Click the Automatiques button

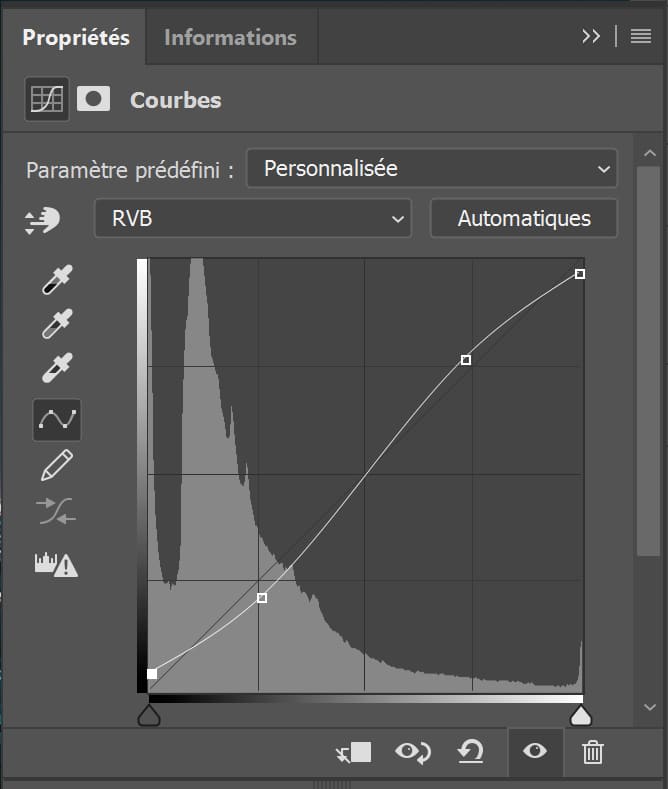pos(524,218)
